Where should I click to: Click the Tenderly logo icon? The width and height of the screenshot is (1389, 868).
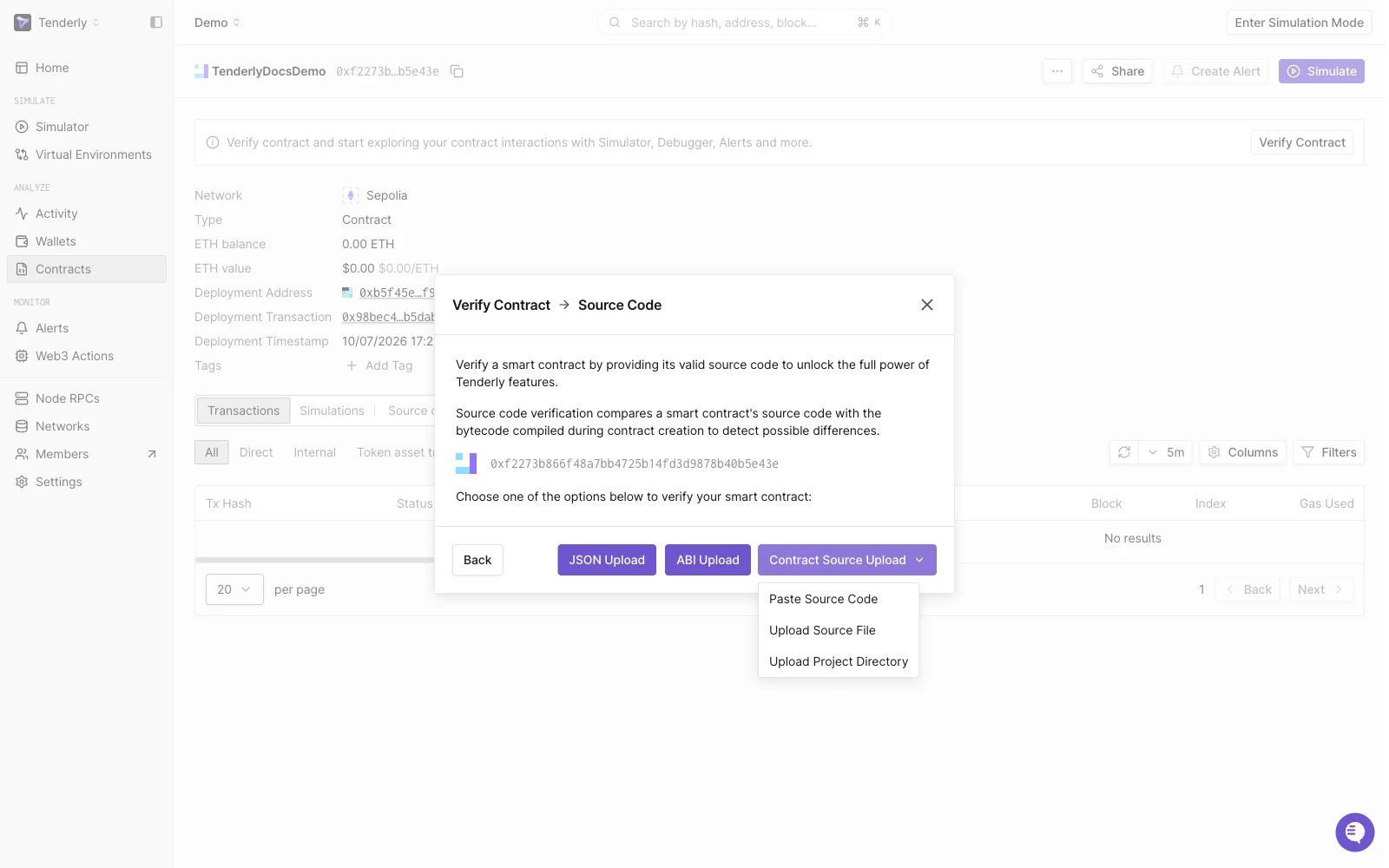[x=23, y=23]
